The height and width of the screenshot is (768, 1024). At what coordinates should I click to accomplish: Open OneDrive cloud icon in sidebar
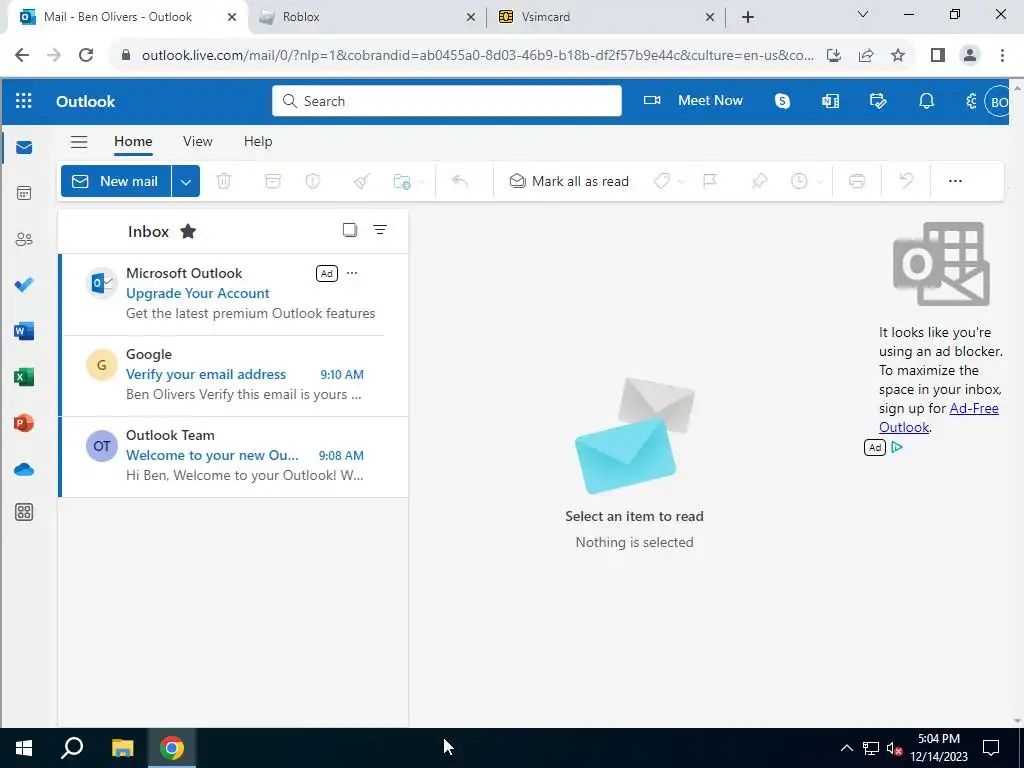(24, 470)
